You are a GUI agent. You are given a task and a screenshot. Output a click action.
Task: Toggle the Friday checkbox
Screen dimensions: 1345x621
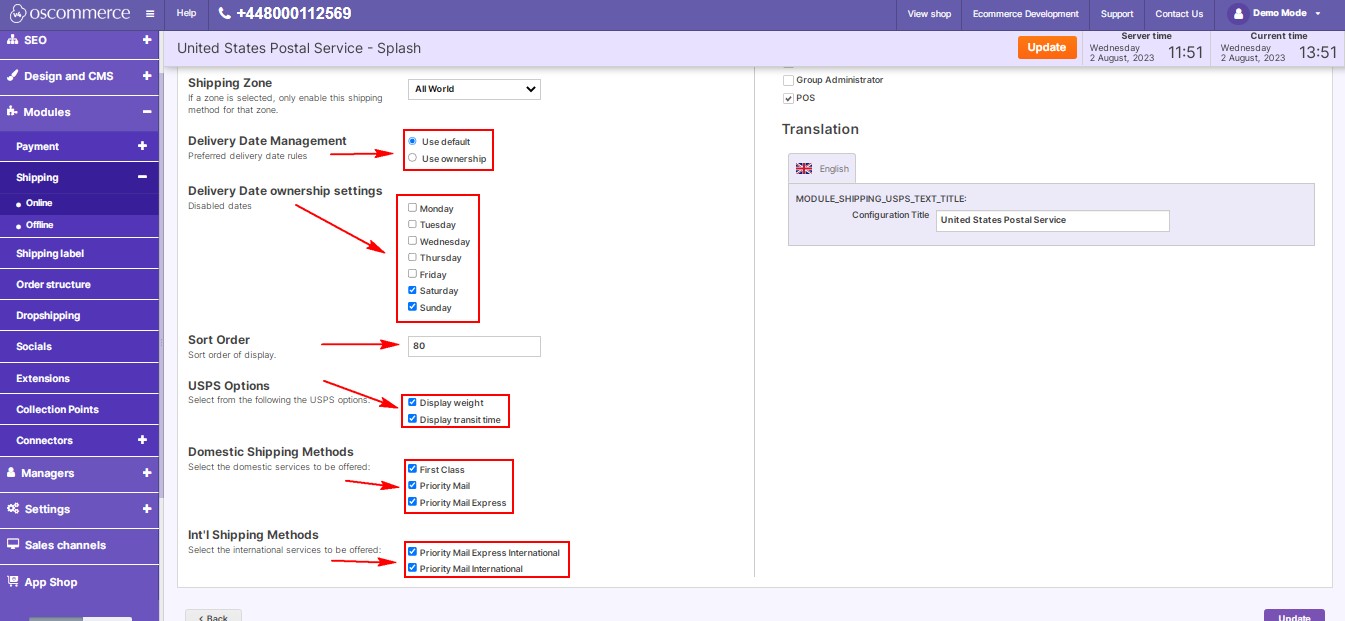412,274
